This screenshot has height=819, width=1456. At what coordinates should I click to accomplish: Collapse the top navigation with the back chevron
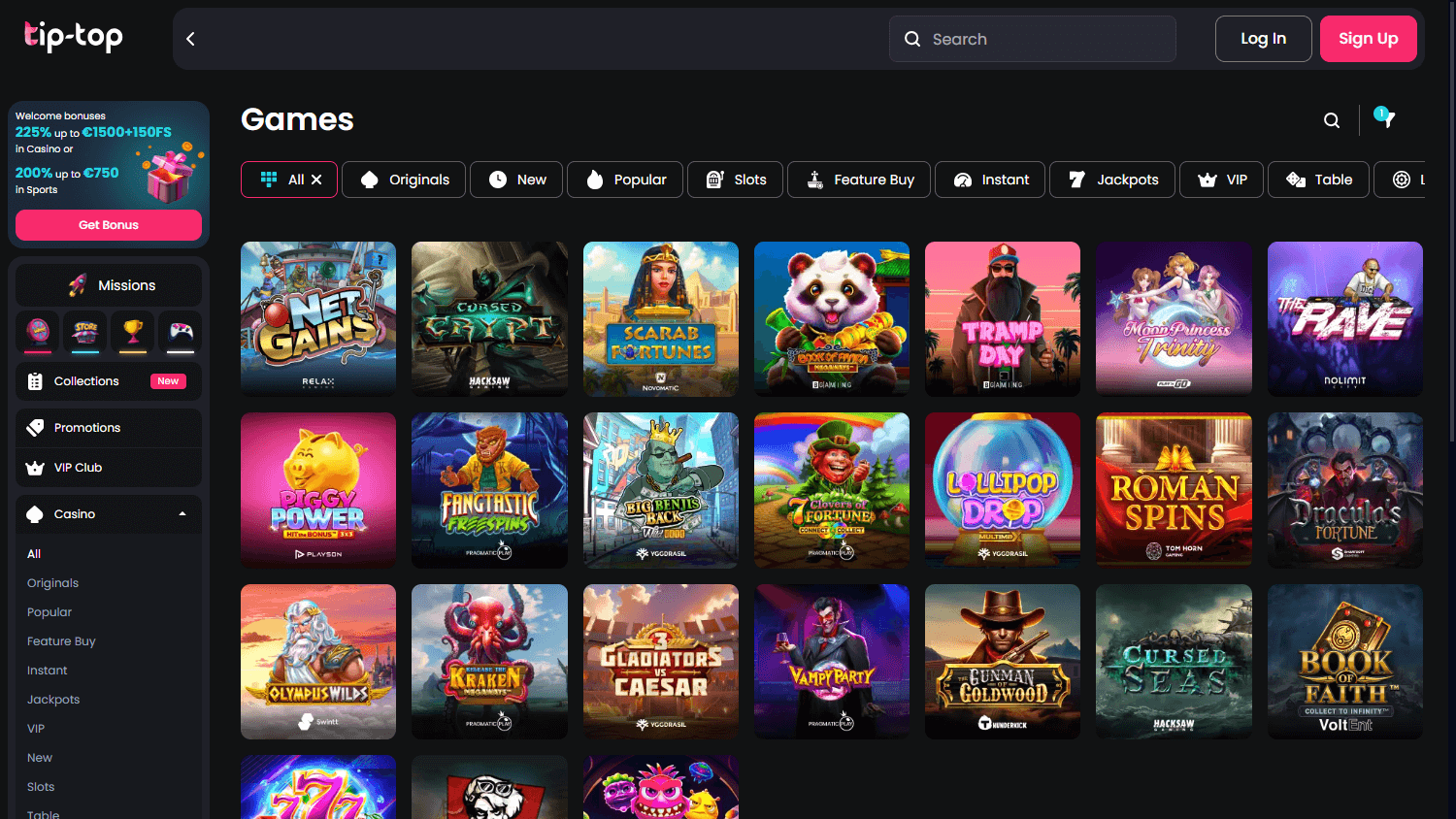(190, 39)
